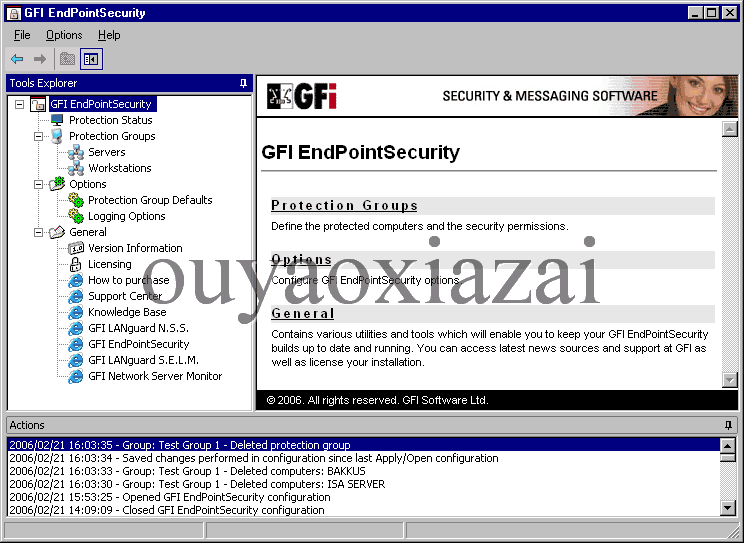Viewport: 744px width, 543px height.
Task: Click the Protection Group Defaults gears icon
Action: (x=76, y=200)
